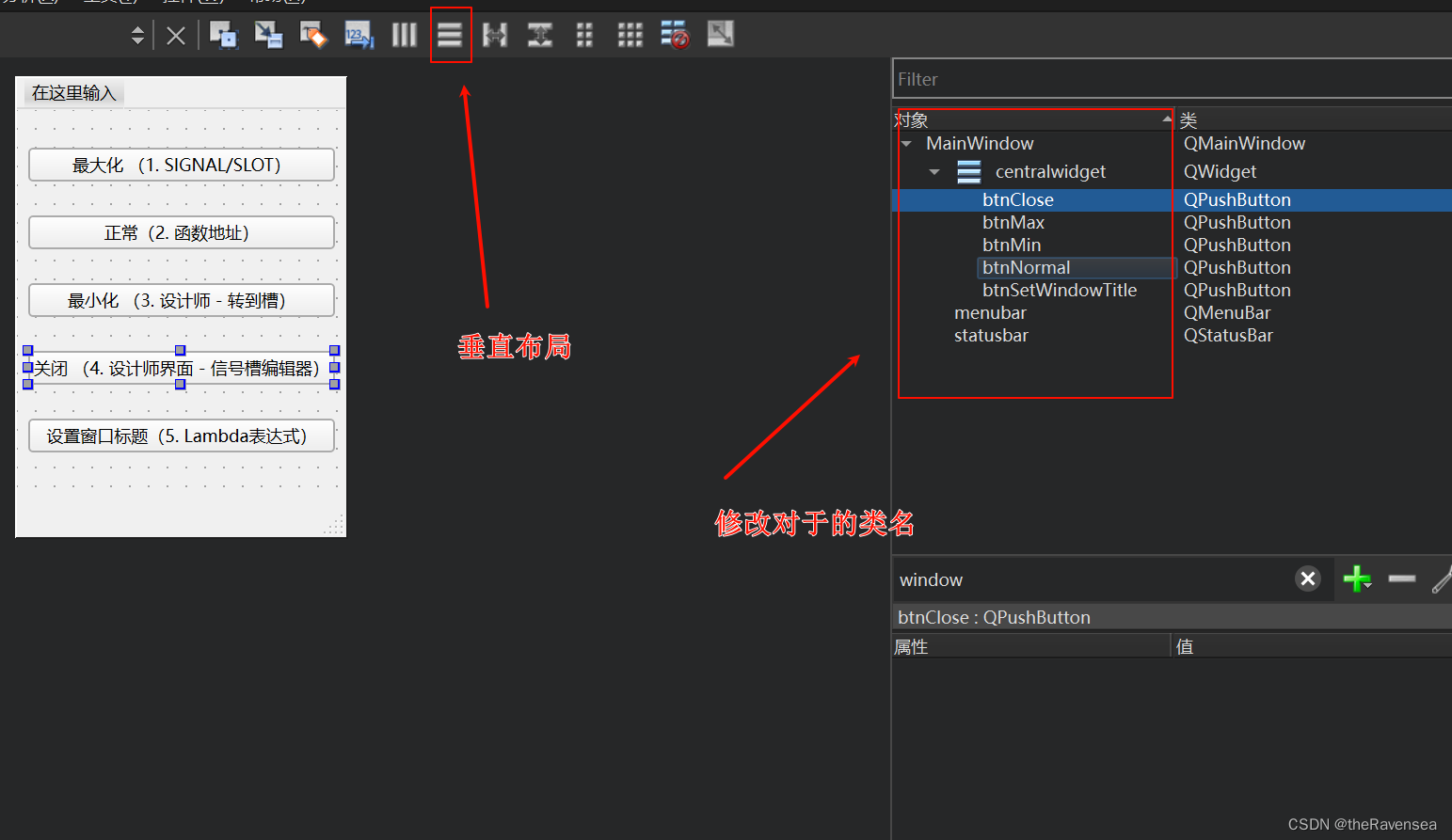The image size is (1452, 840).
Task: Click the Break Layout icon
Action: click(675, 36)
